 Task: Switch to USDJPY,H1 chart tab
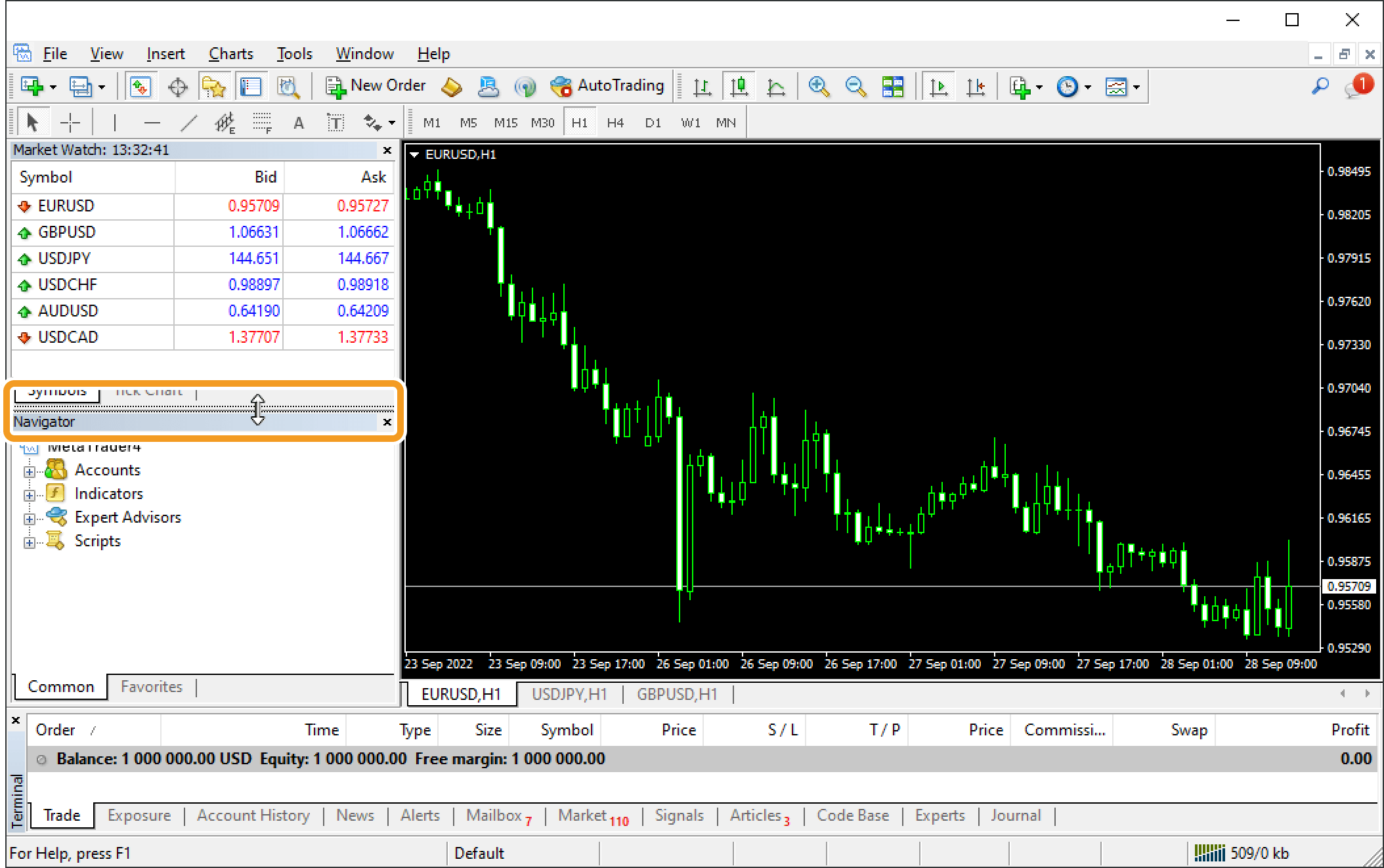pos(569,693)
